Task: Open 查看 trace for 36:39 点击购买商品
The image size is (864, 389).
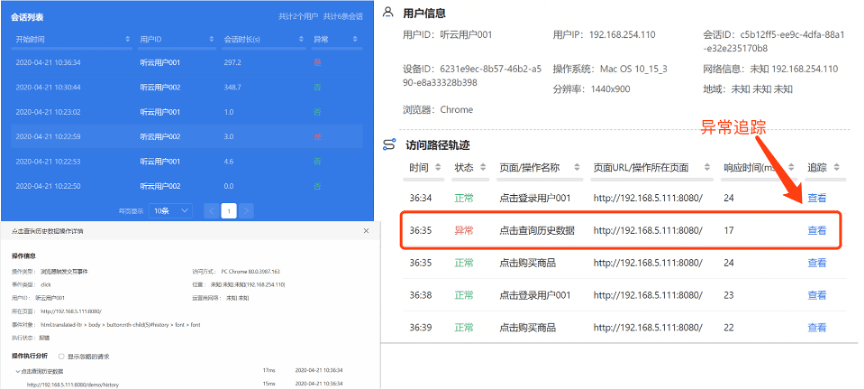Action: [x=817, y=328]
